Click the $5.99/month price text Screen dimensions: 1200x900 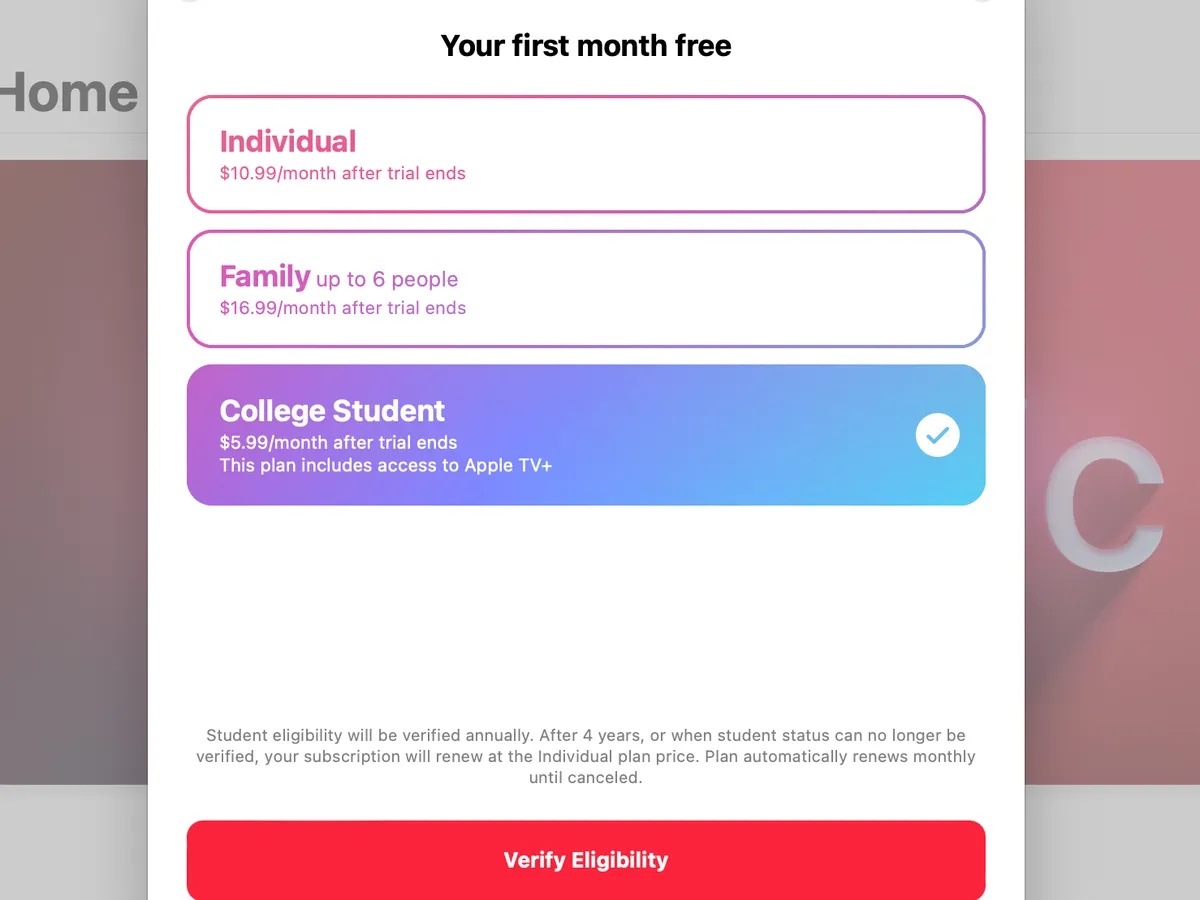[338, 442]
